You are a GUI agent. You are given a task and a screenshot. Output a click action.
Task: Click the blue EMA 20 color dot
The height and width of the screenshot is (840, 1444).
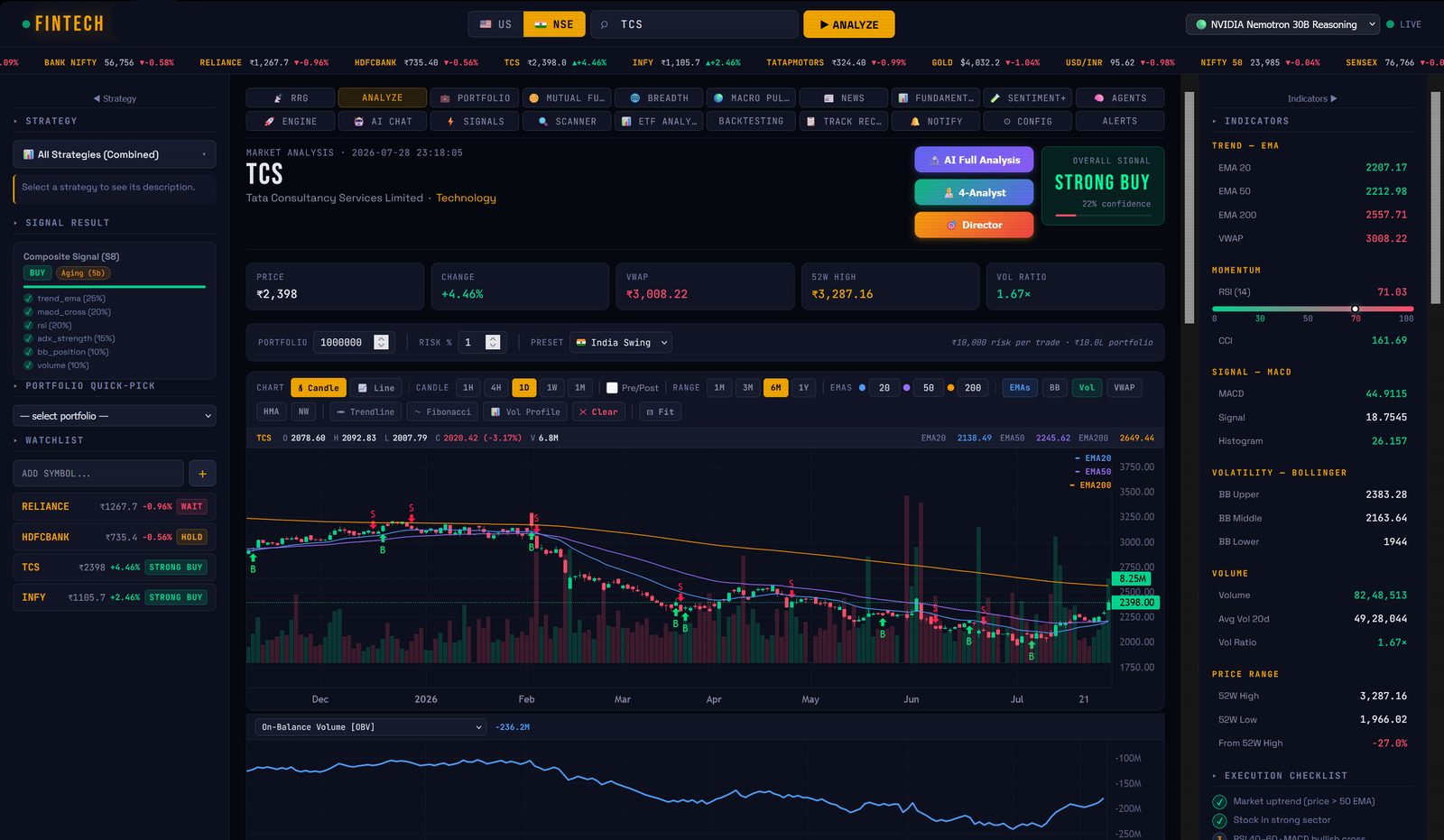point(862,388)
